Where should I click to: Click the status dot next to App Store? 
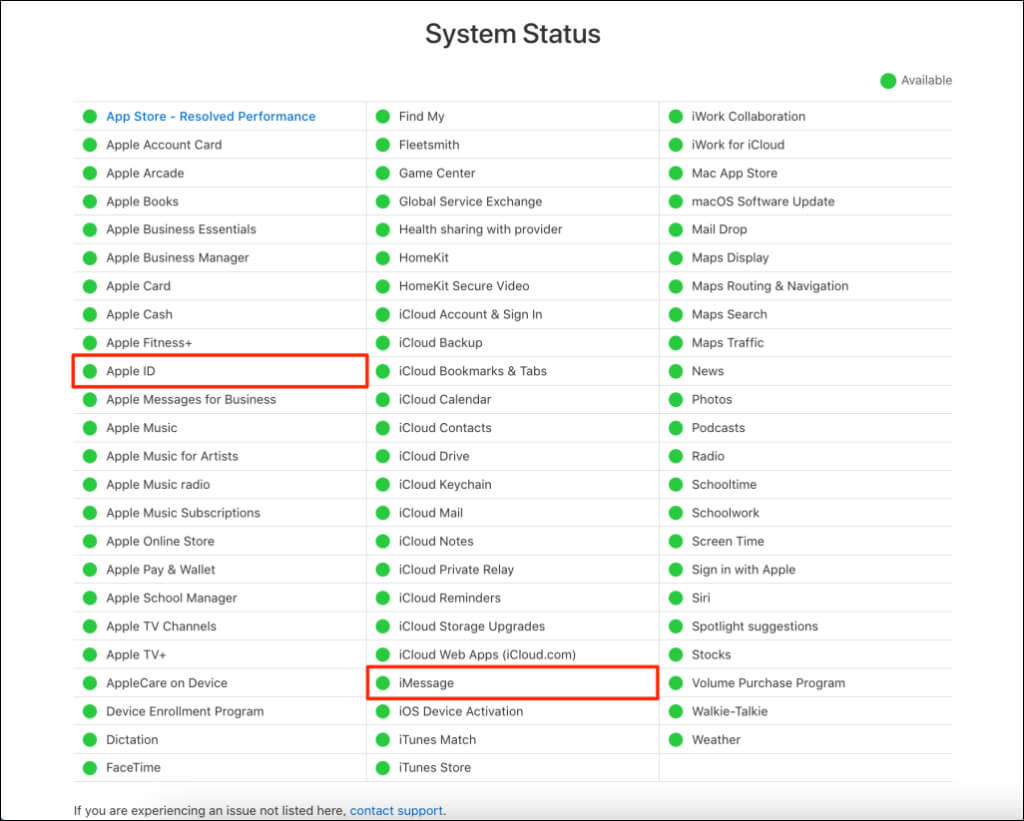(90, 116)
